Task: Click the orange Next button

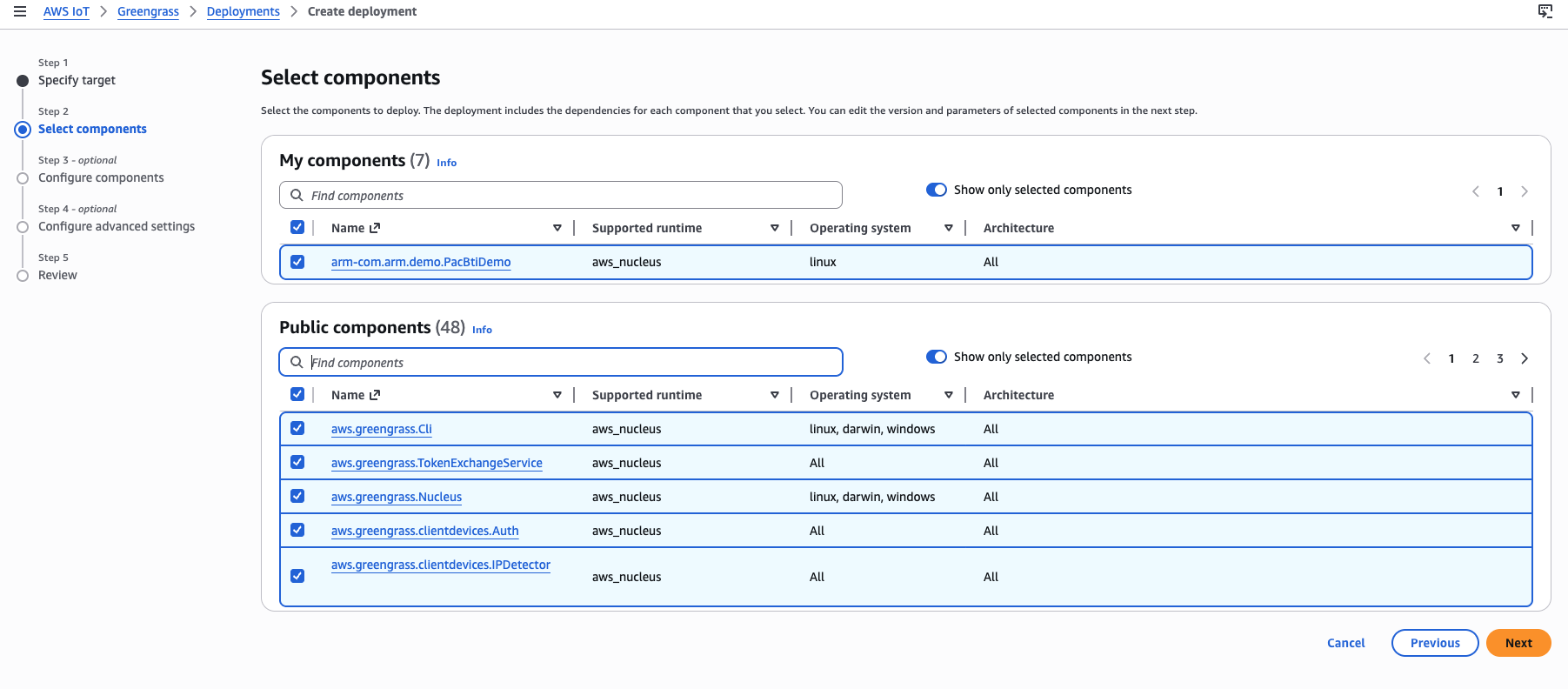Action: [x=1518, y=643]
